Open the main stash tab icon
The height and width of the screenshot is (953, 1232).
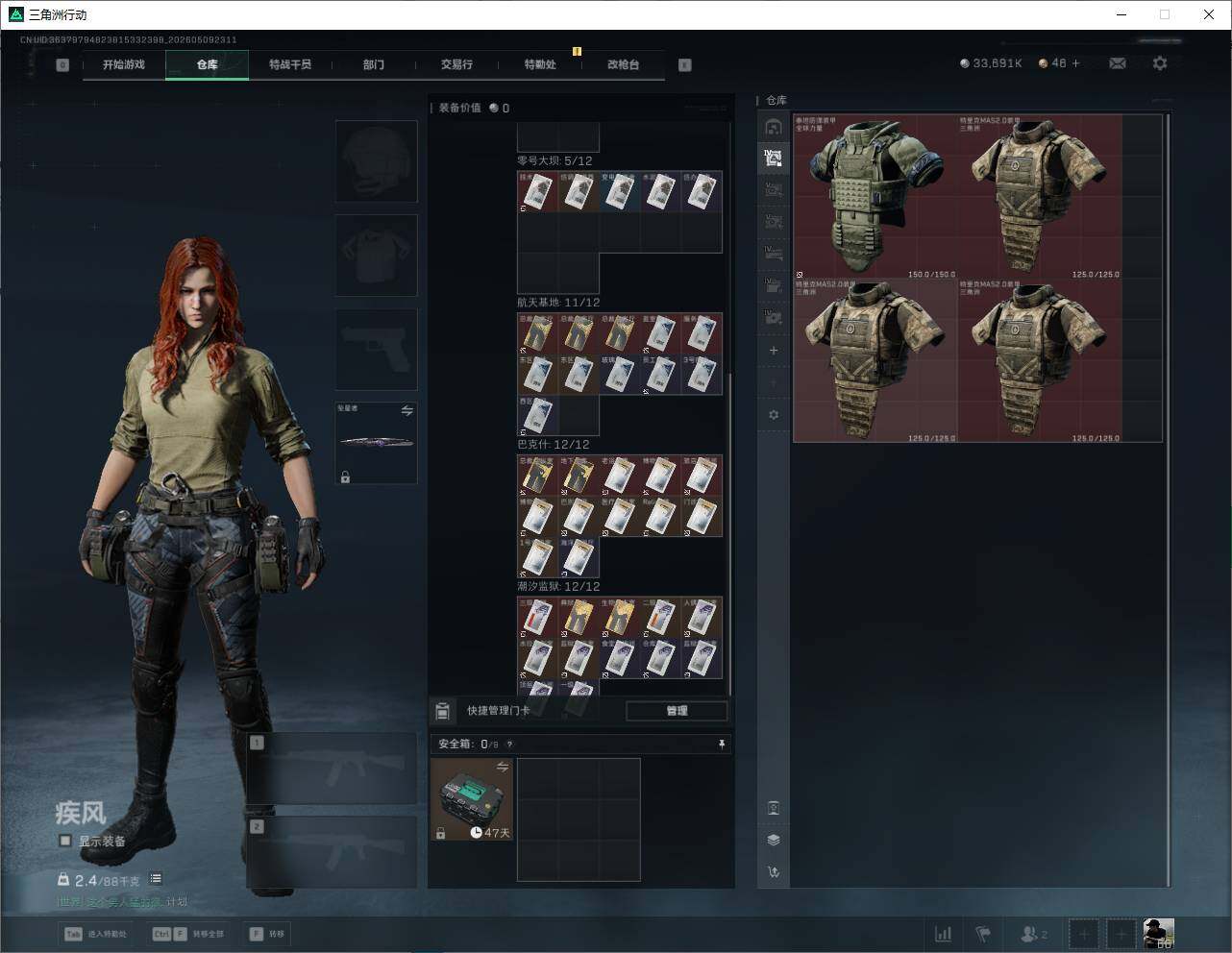tap(774, 127)
